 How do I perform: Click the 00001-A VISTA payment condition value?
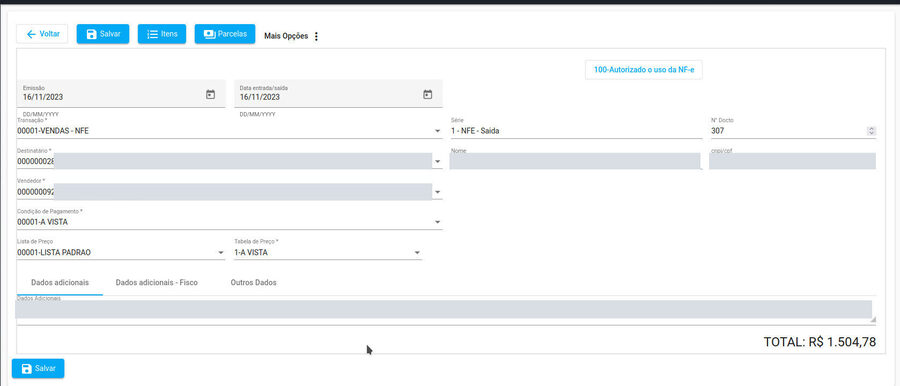click(x=42, y=222)
